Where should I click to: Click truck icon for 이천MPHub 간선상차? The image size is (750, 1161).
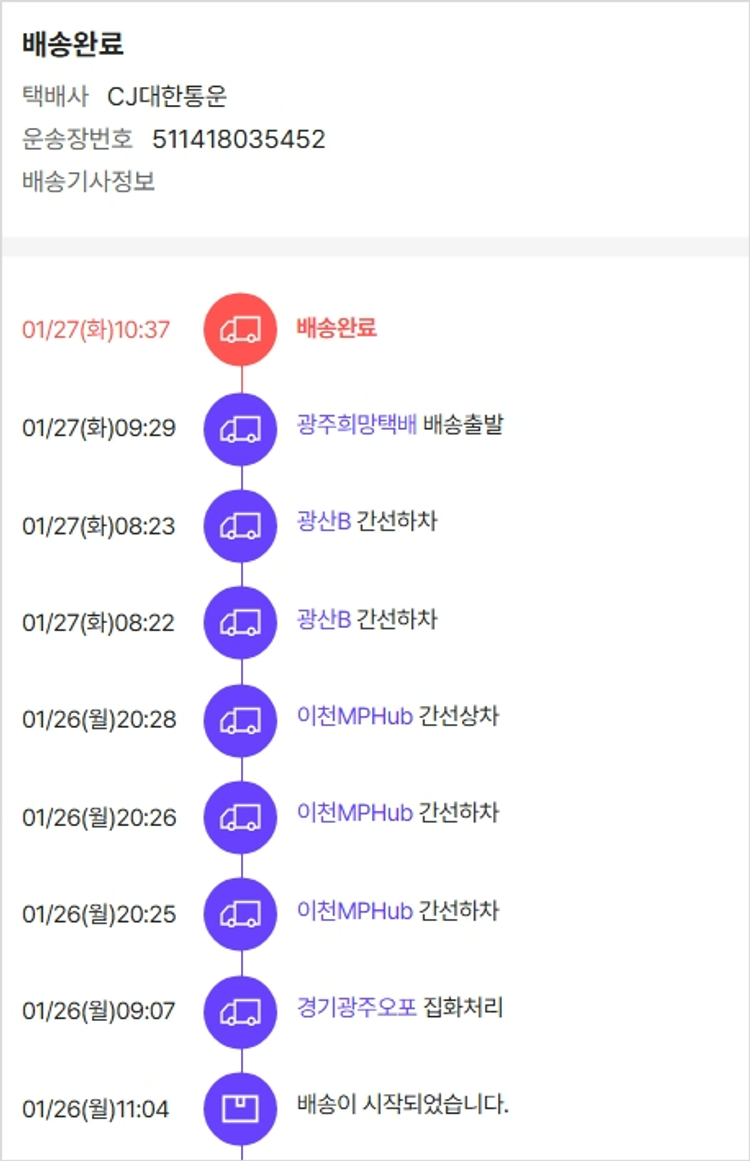tap(241, 720)
